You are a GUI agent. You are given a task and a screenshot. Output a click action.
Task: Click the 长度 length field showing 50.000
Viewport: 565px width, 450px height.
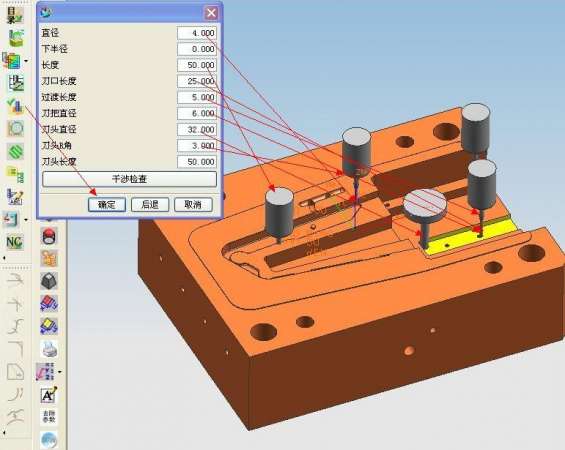coord(197,65)
